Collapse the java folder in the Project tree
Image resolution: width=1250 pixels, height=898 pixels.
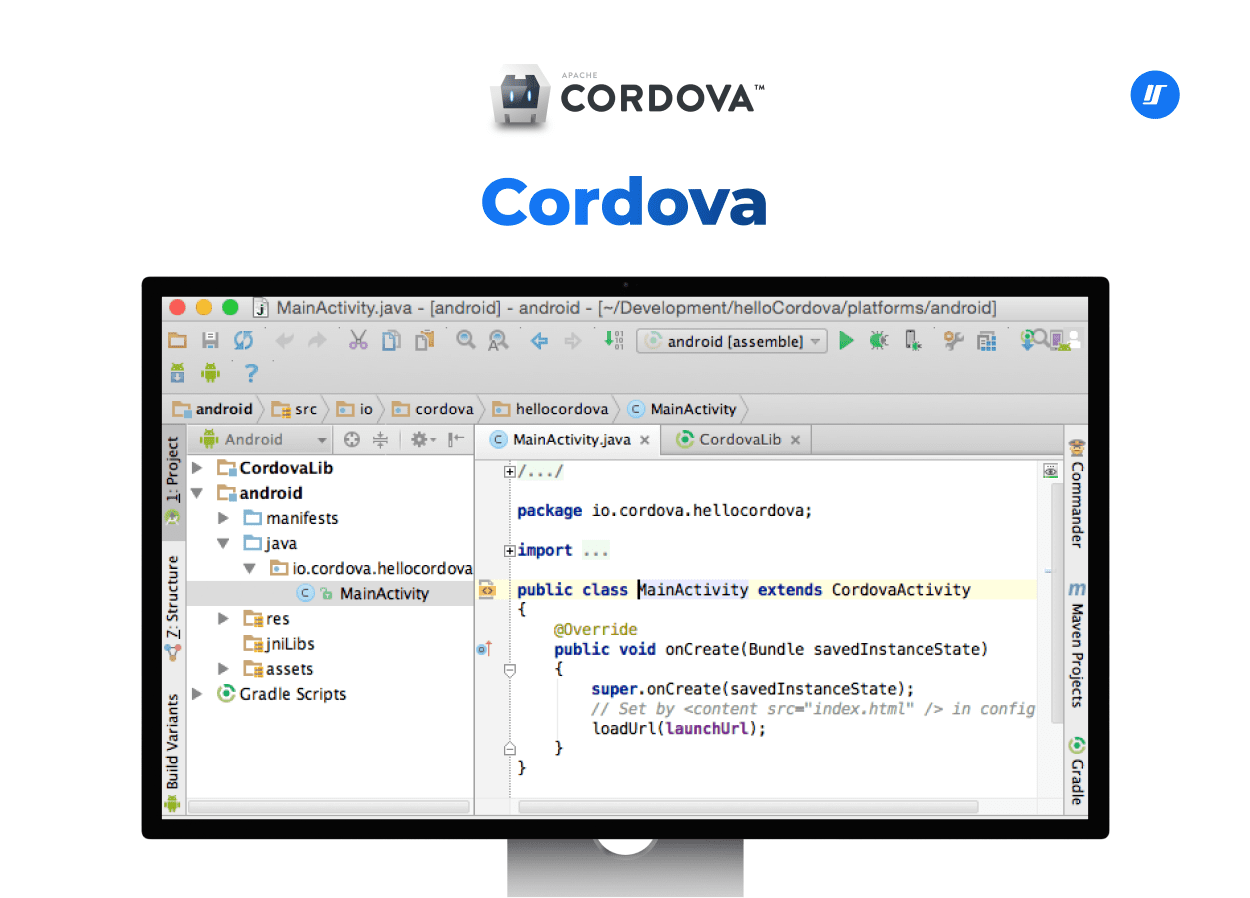pyautogui.click(x=224, y=543)
